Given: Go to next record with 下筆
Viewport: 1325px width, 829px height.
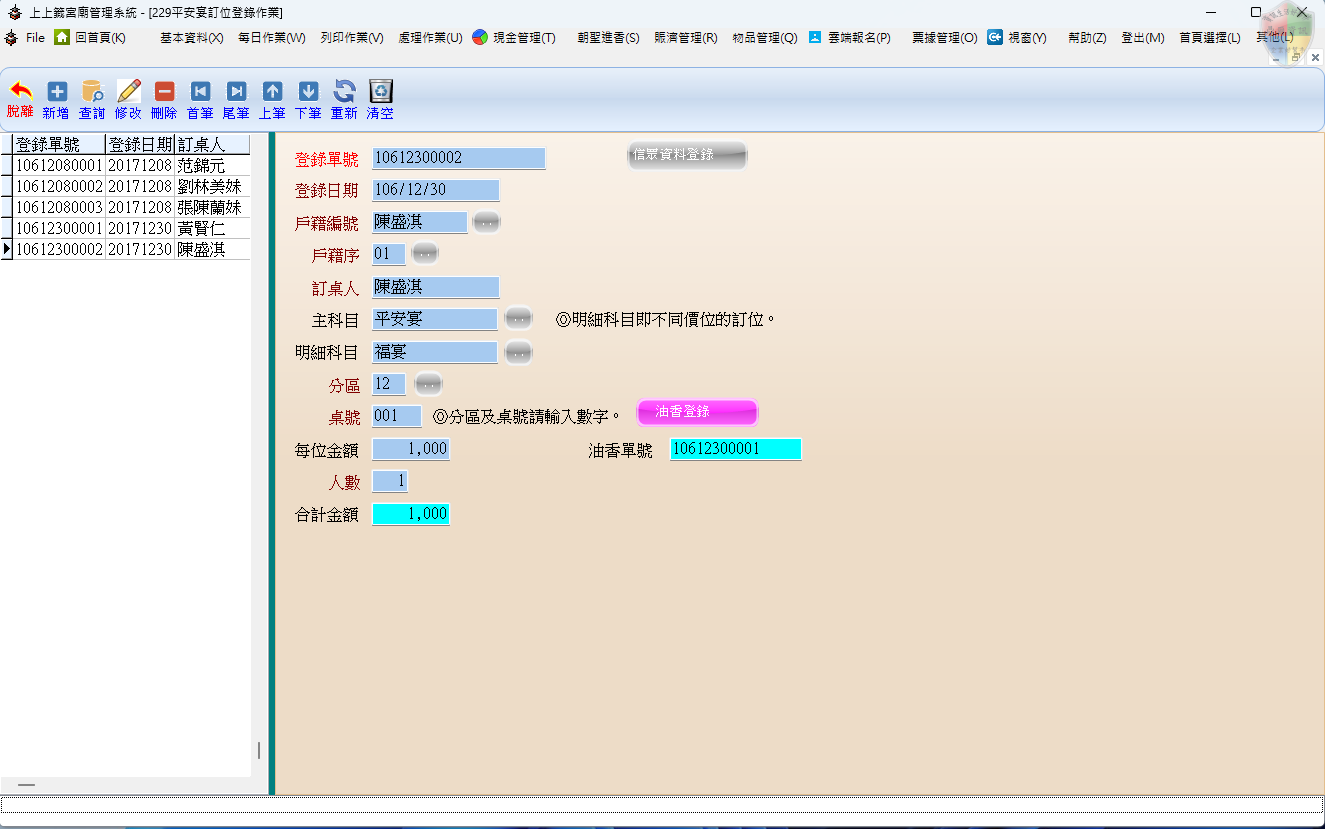Looking at the screenshot, I should point(308,92).
